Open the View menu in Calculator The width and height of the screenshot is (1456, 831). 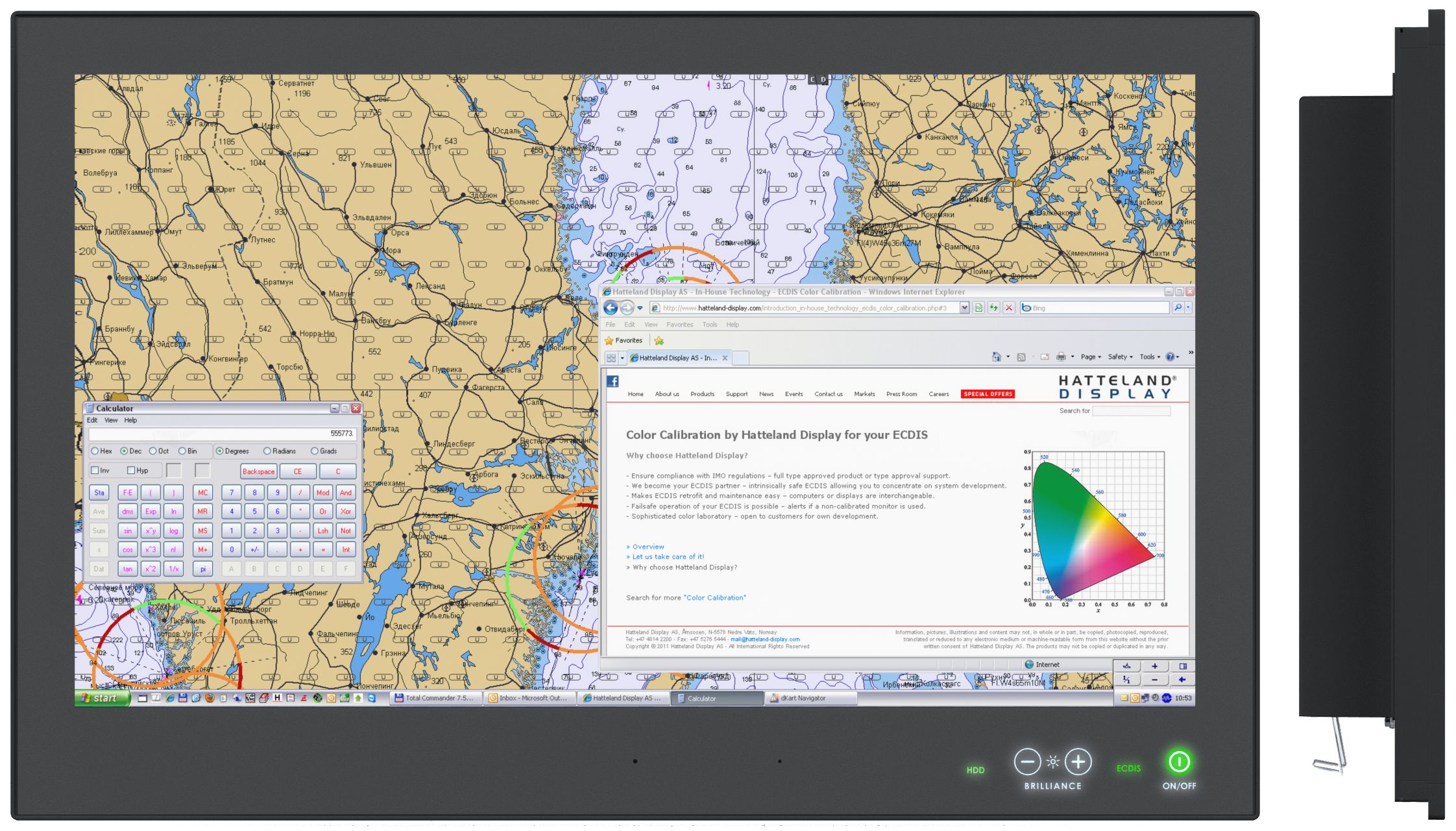[111, 421]
